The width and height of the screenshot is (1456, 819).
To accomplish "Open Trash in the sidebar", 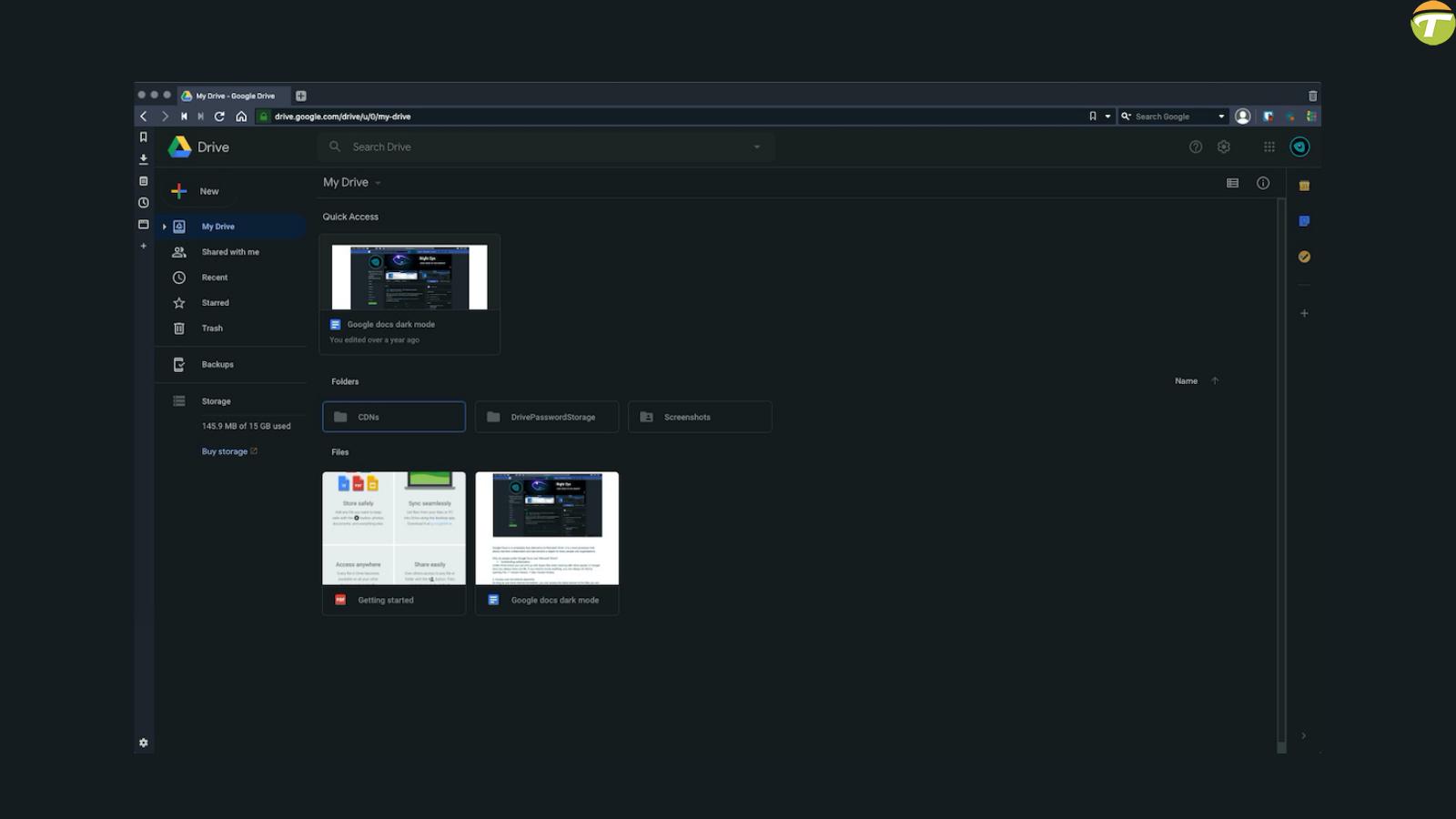I will tap(232, 329).
